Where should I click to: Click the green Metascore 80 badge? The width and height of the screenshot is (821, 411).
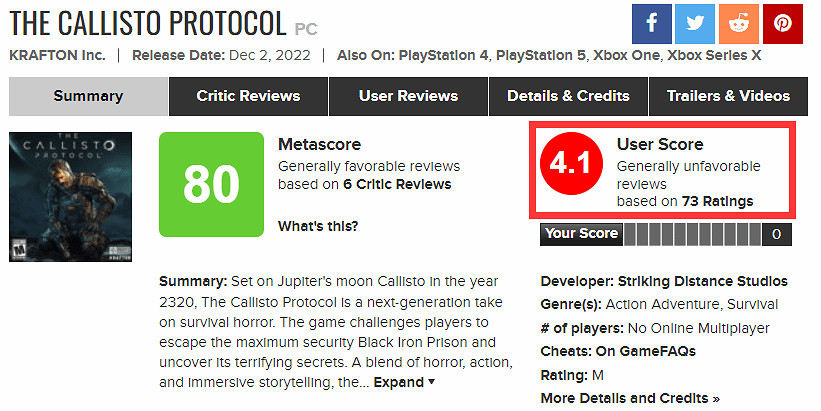[x=211, y=185]
